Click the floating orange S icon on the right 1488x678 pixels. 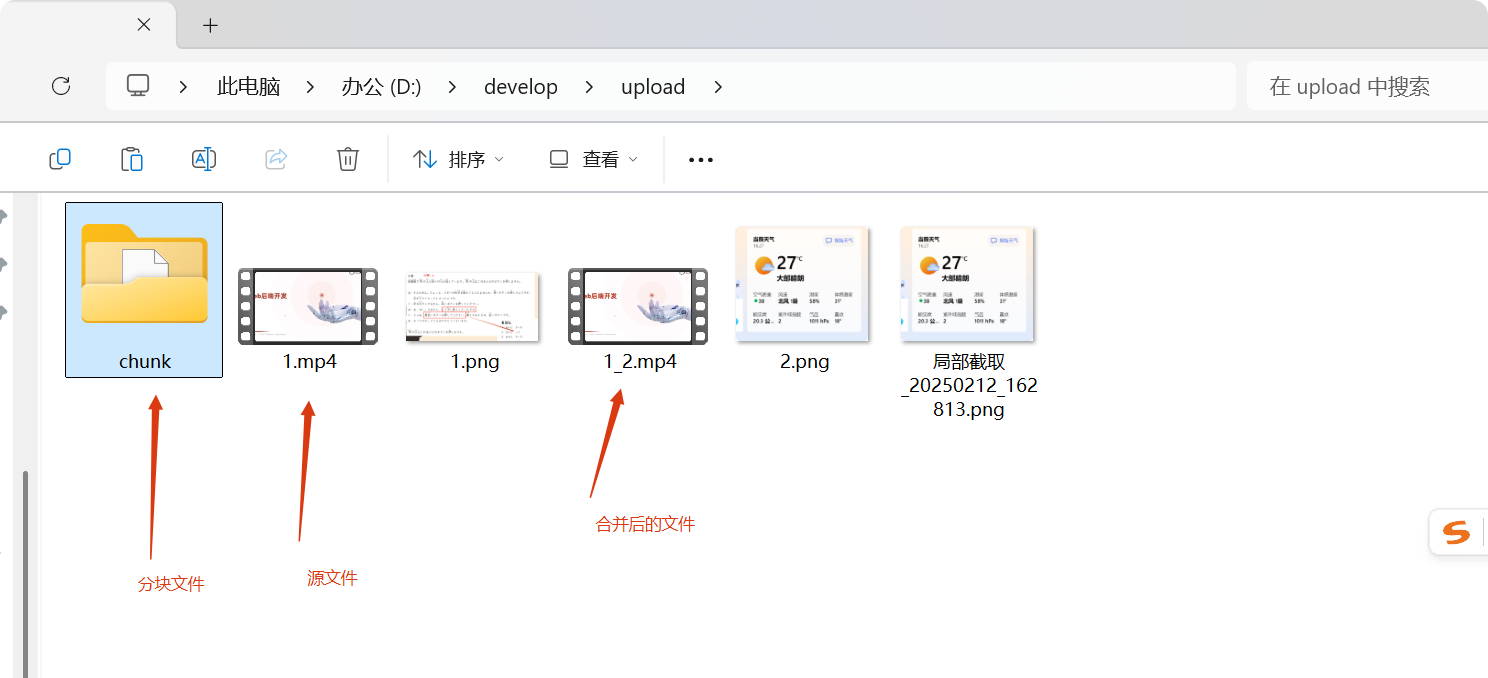click(1457, 531)
